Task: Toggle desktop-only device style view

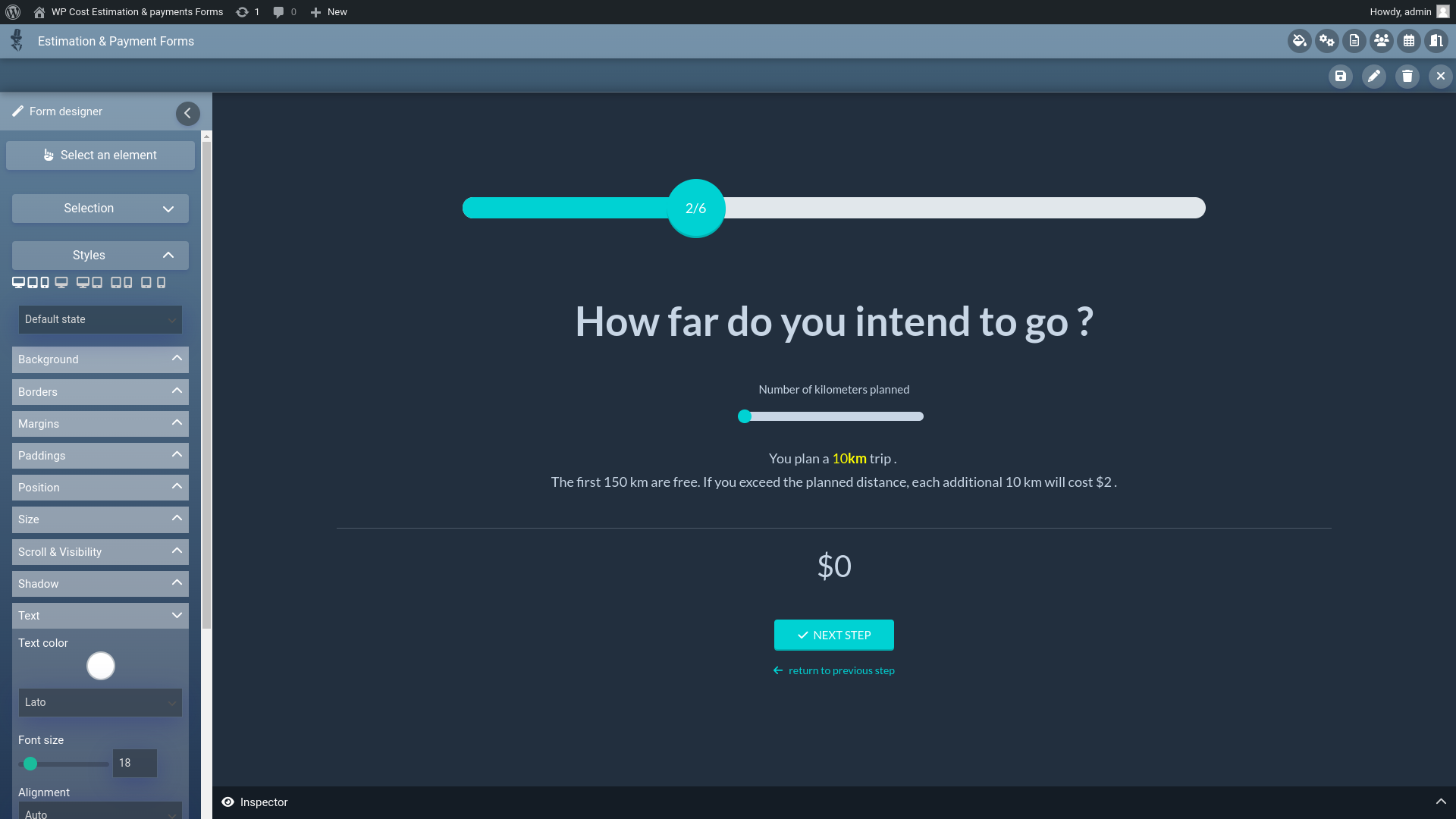Action: (61, 282)
